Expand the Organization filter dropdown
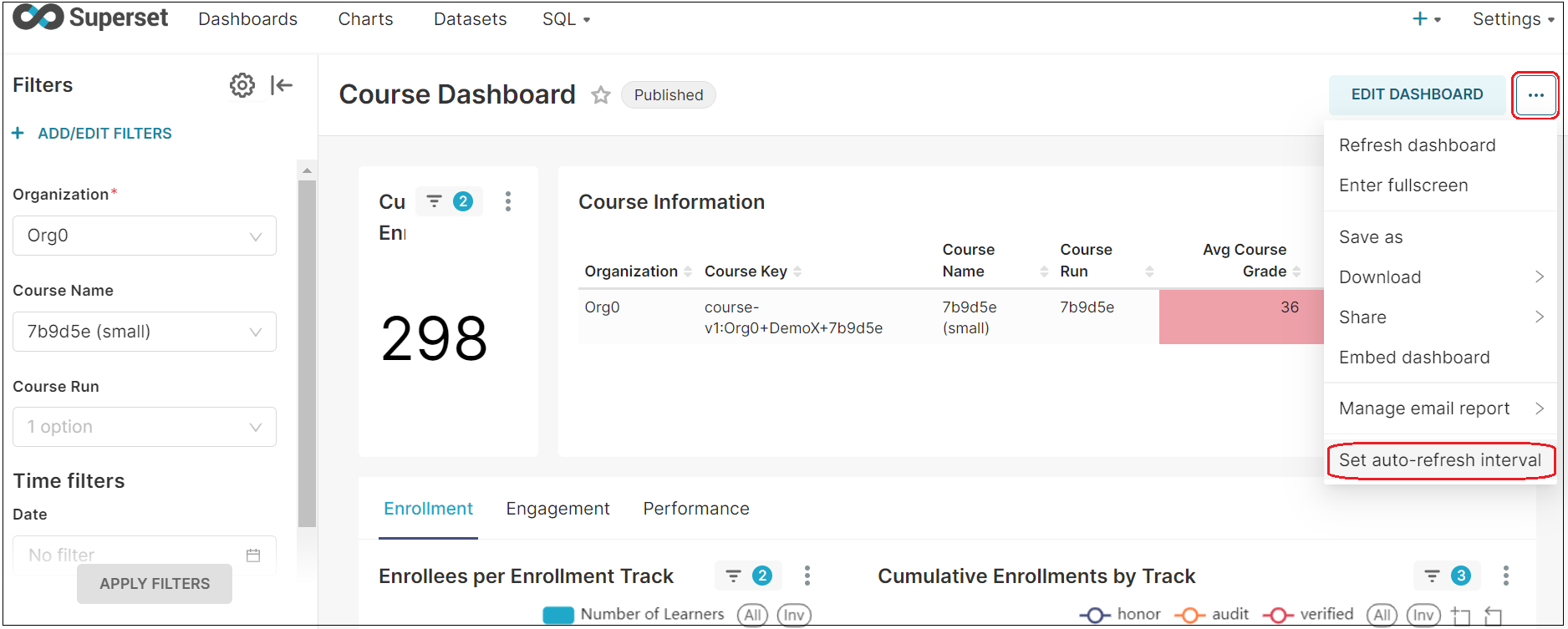 (145, 236)
